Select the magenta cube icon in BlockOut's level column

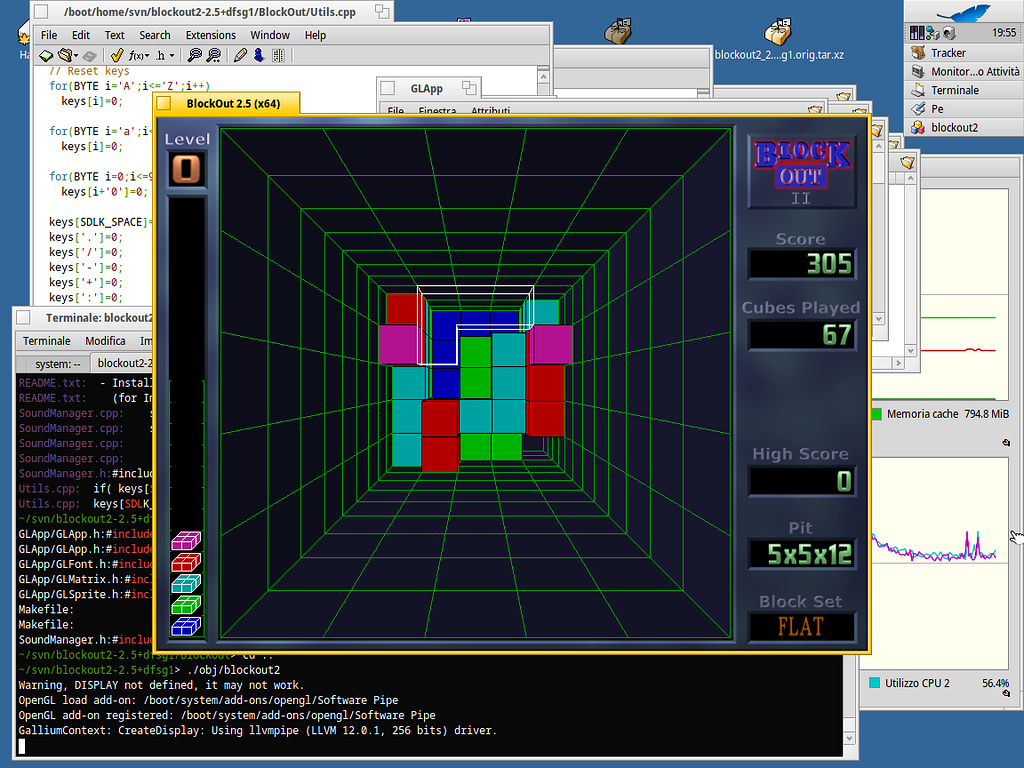tap(187, 540)
